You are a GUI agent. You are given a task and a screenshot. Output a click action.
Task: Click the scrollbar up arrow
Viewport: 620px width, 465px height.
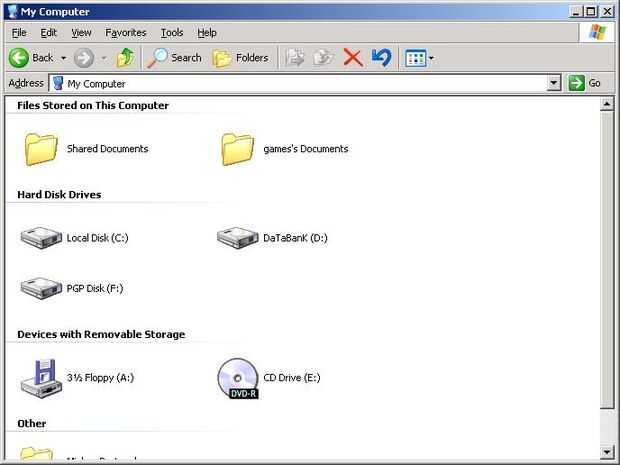607,104
